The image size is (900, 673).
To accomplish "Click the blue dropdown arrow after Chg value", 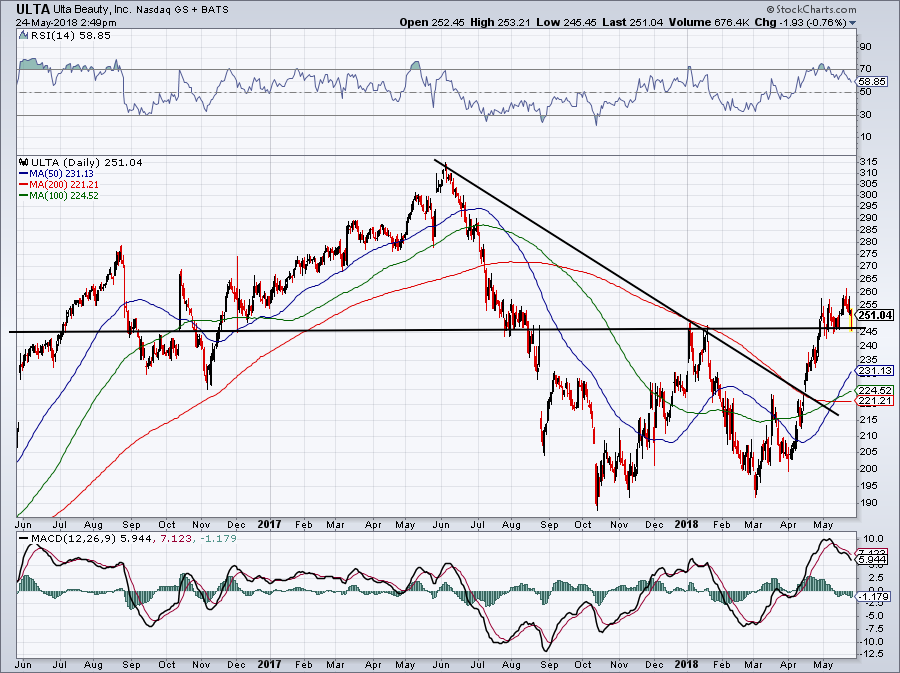I will [852, 23].
